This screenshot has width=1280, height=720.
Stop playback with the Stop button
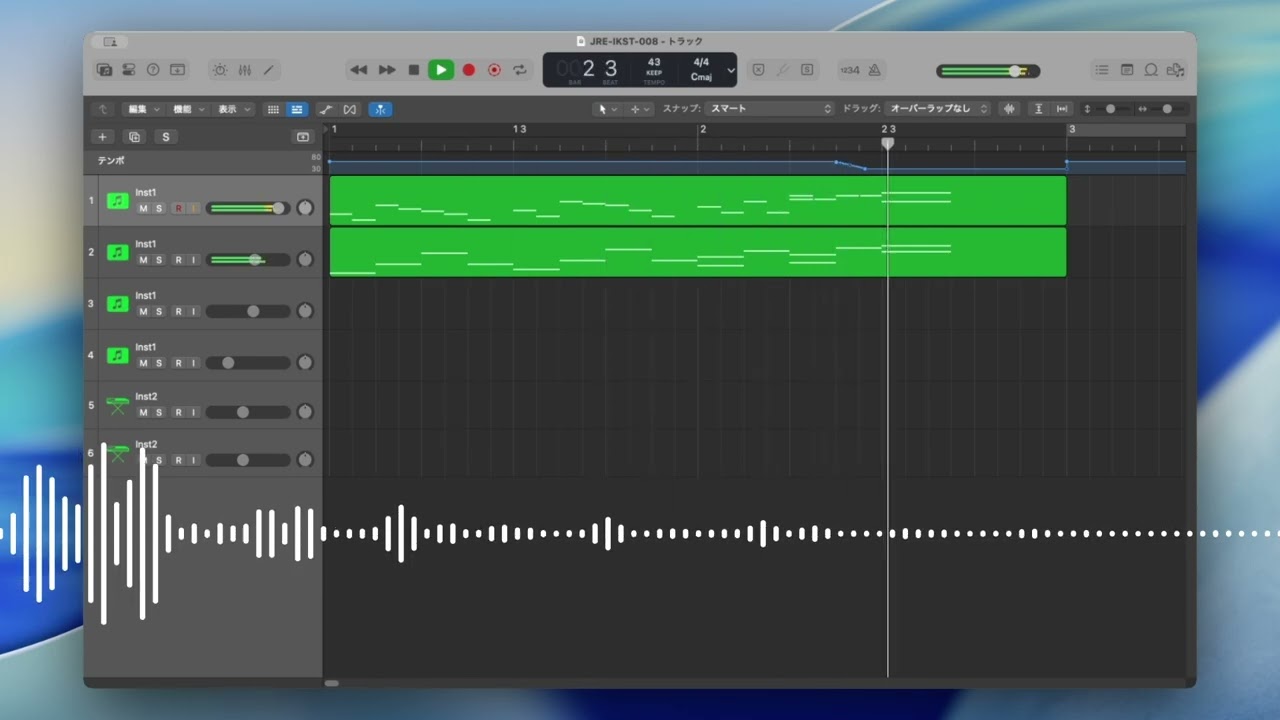(414, 70)
